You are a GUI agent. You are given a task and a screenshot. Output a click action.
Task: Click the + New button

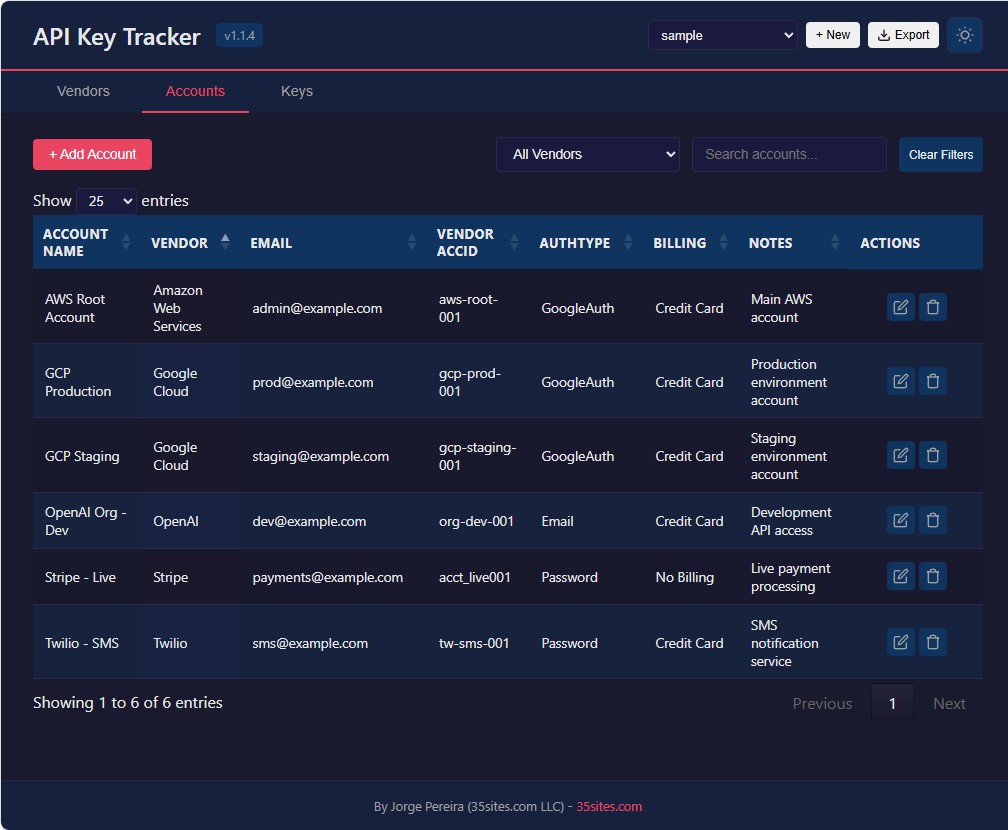[x=832, y=35]
